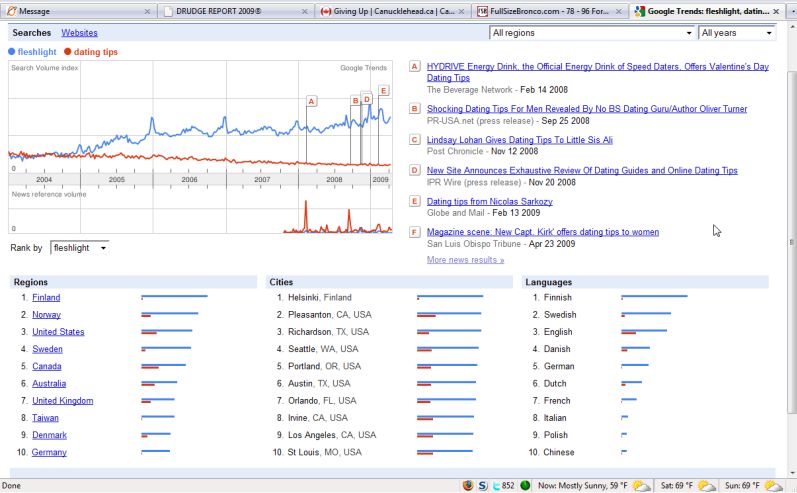Click chart flag marker B

355,101
